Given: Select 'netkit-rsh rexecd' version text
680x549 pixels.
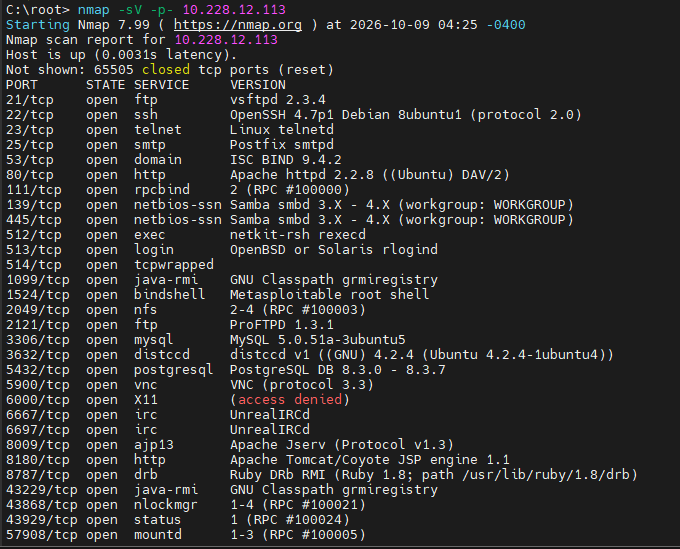Looking at the screenshot, I should coord(298,235).
